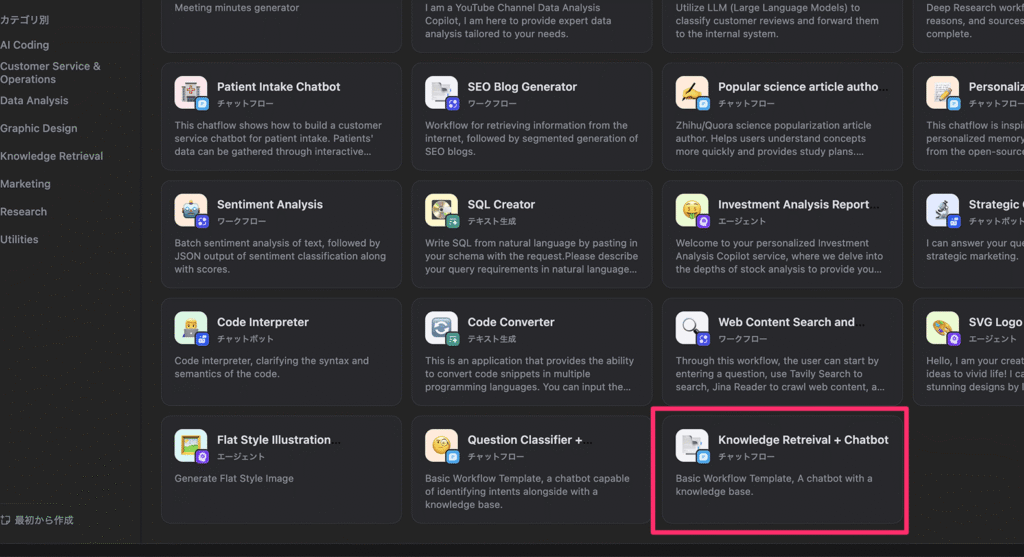
Task: Select the Customer Service & Operations category
Action: [x=50, y=73]
